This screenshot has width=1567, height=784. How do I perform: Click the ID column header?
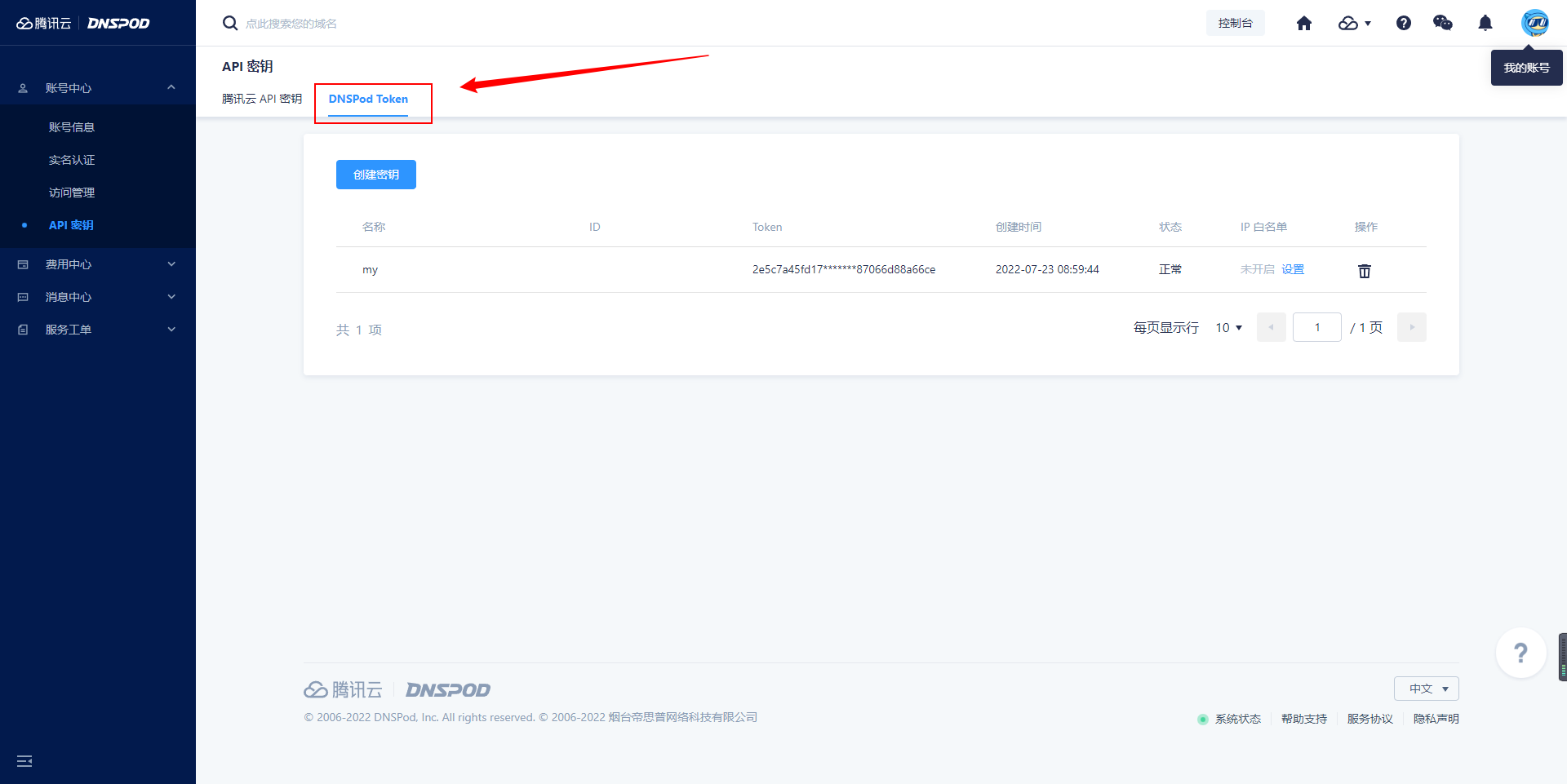pos(595,227)
